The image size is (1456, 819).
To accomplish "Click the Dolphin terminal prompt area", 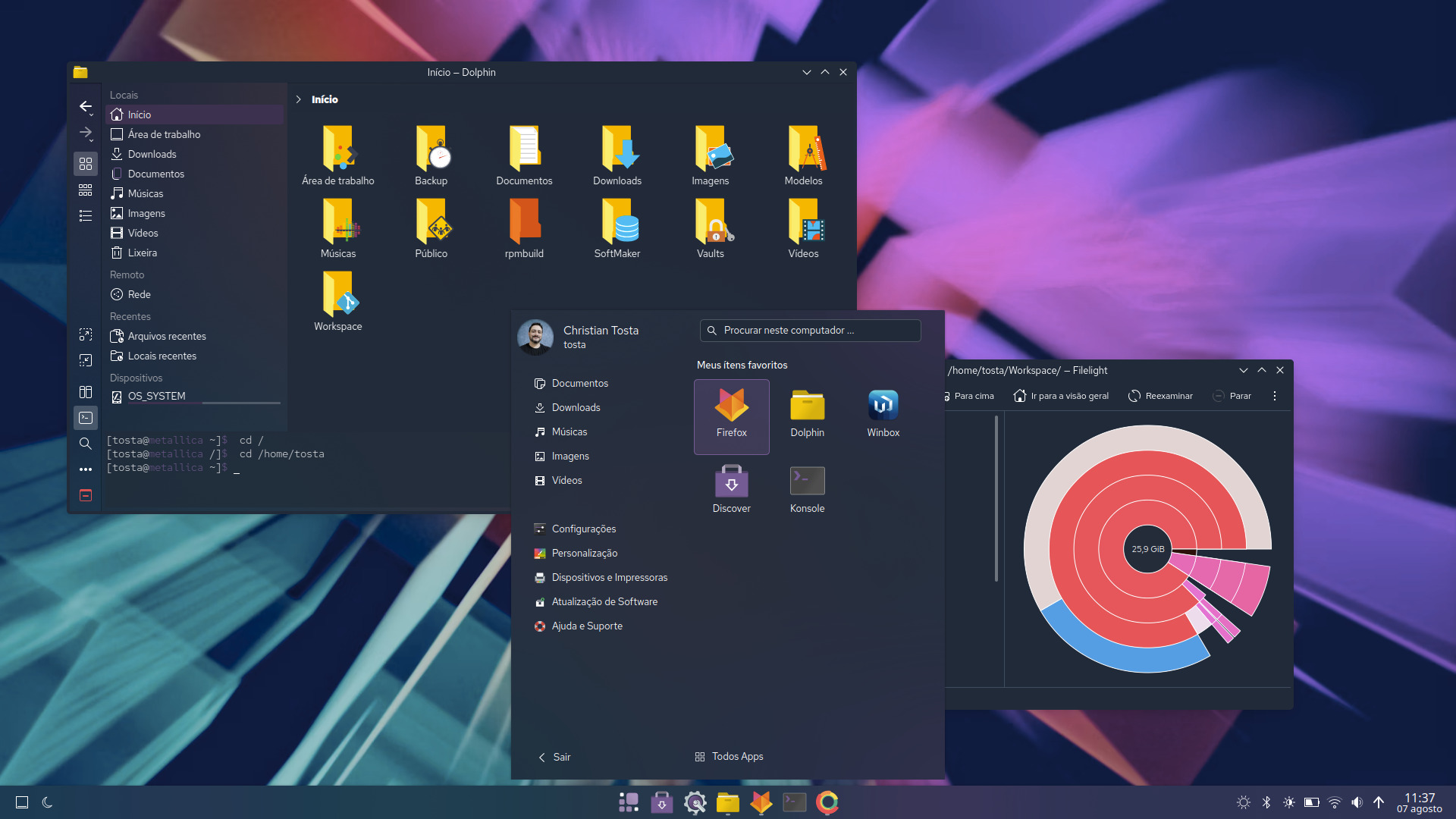I will tap(307, 470).
